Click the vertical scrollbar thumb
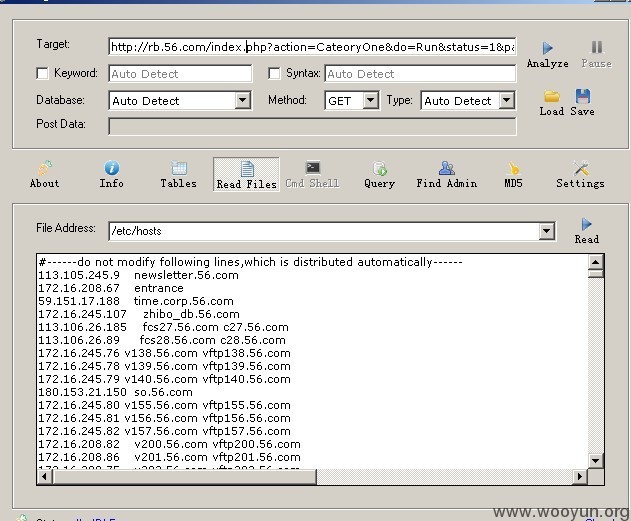 (596, 274)
